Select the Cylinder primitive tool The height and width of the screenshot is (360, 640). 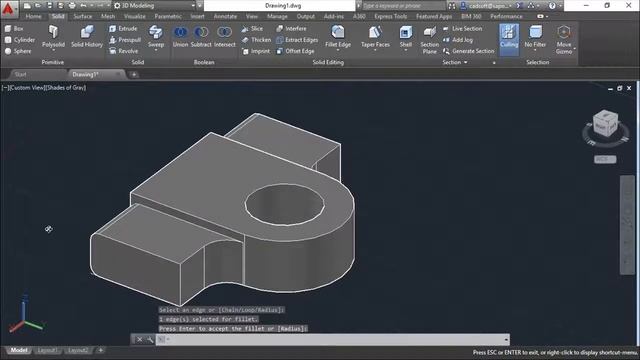pos(20,40)
